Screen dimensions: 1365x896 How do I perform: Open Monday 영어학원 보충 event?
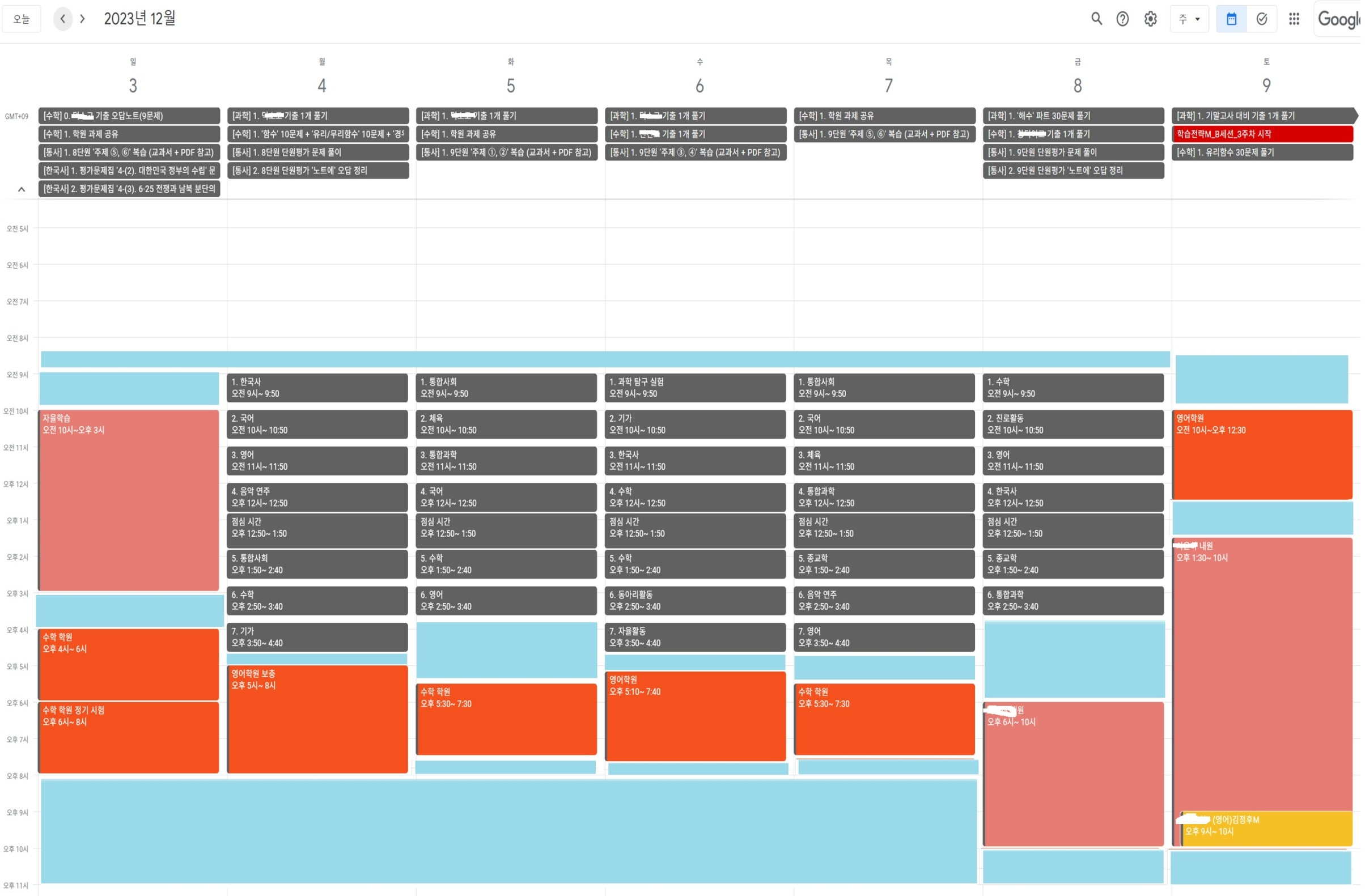click(319, 720)
